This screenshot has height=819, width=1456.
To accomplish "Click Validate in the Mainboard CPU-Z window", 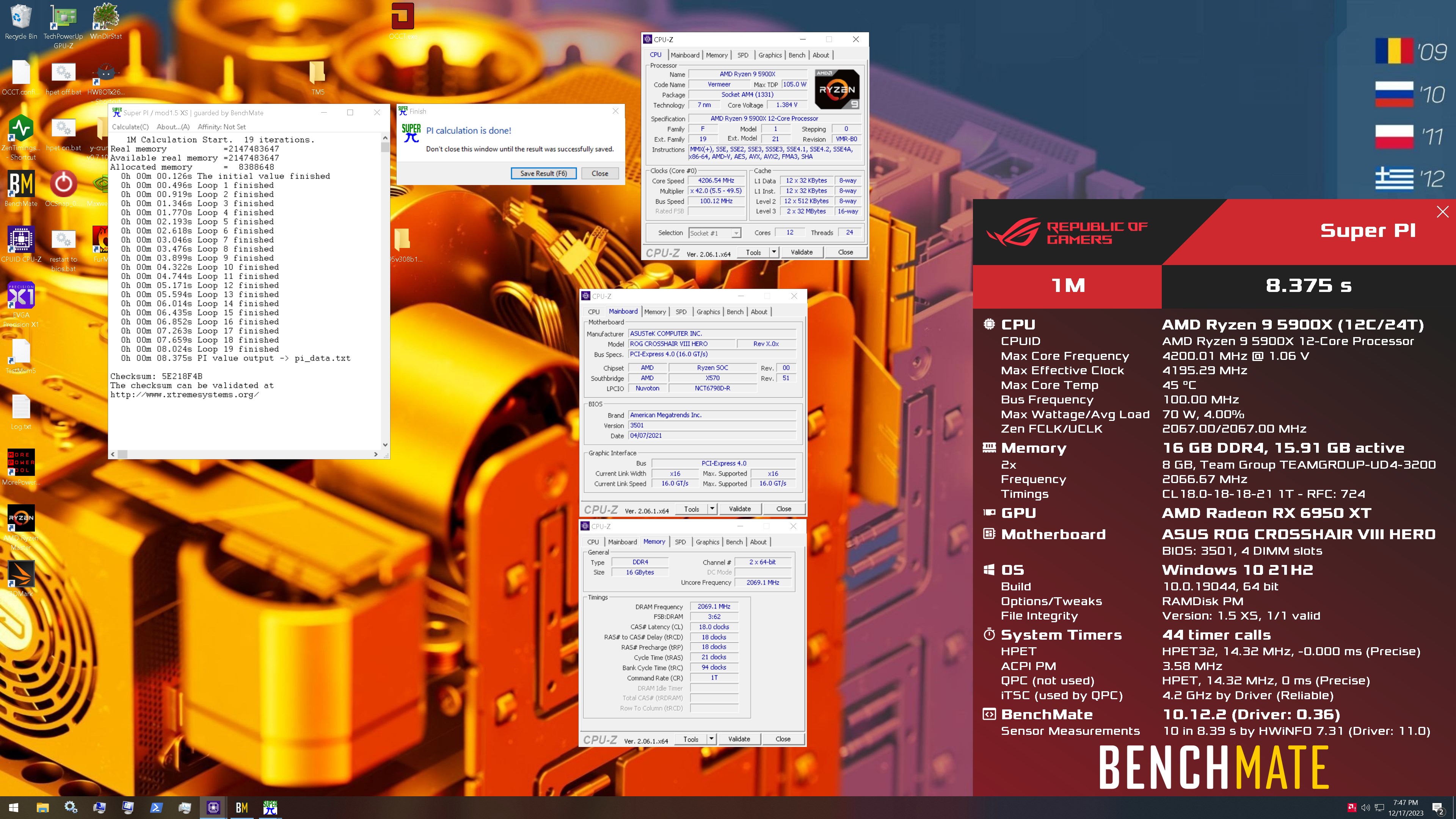I will tap(740, 509).
